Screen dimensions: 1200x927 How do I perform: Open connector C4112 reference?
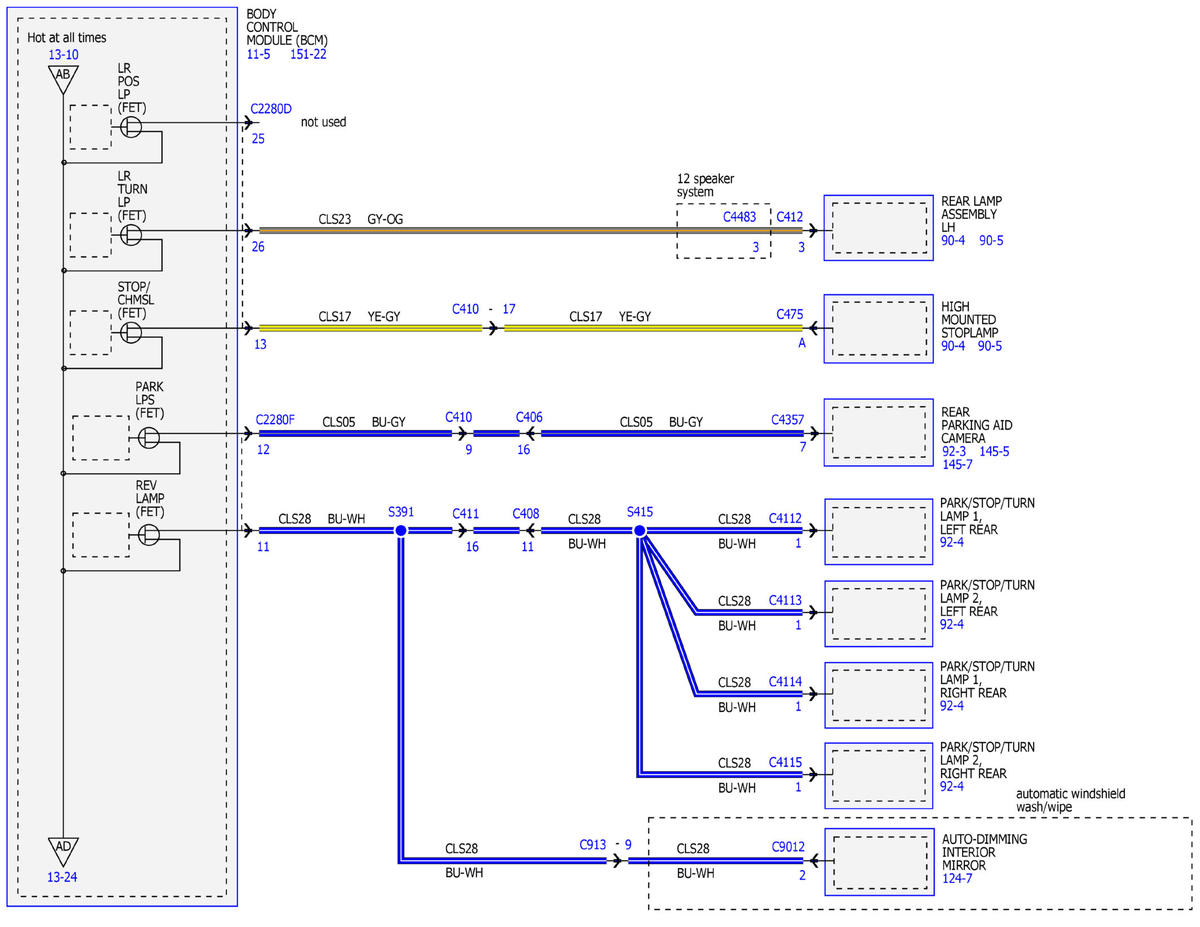click(x=785, y=518)
